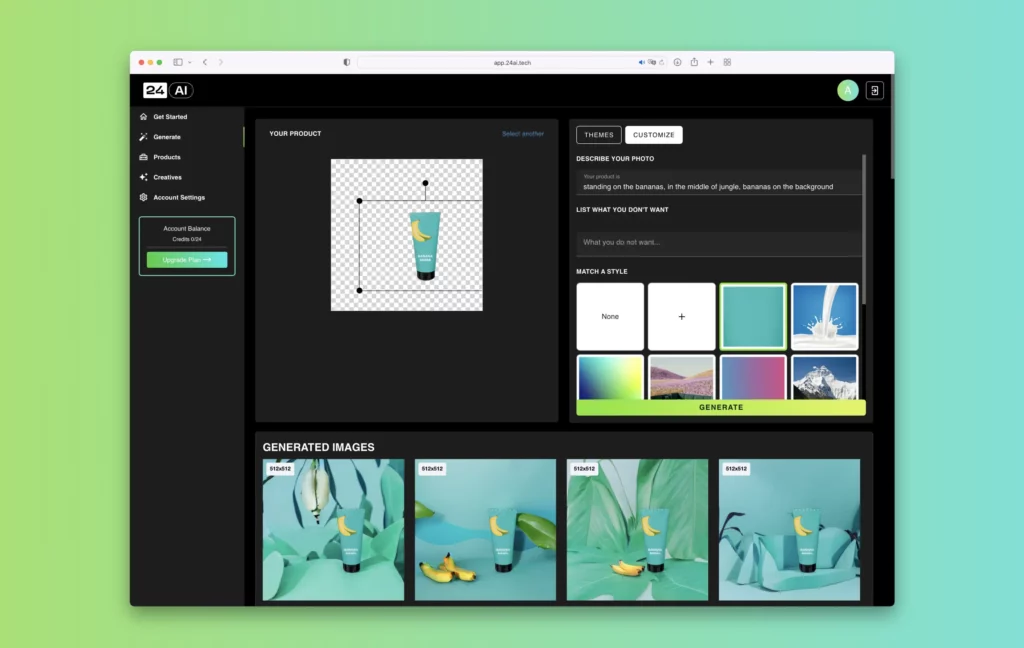Open Account Settings in the sidebar
Image resolution: width=1024 pixels, height=648 pixels.
pyautogui.click(x=179, y=197)
